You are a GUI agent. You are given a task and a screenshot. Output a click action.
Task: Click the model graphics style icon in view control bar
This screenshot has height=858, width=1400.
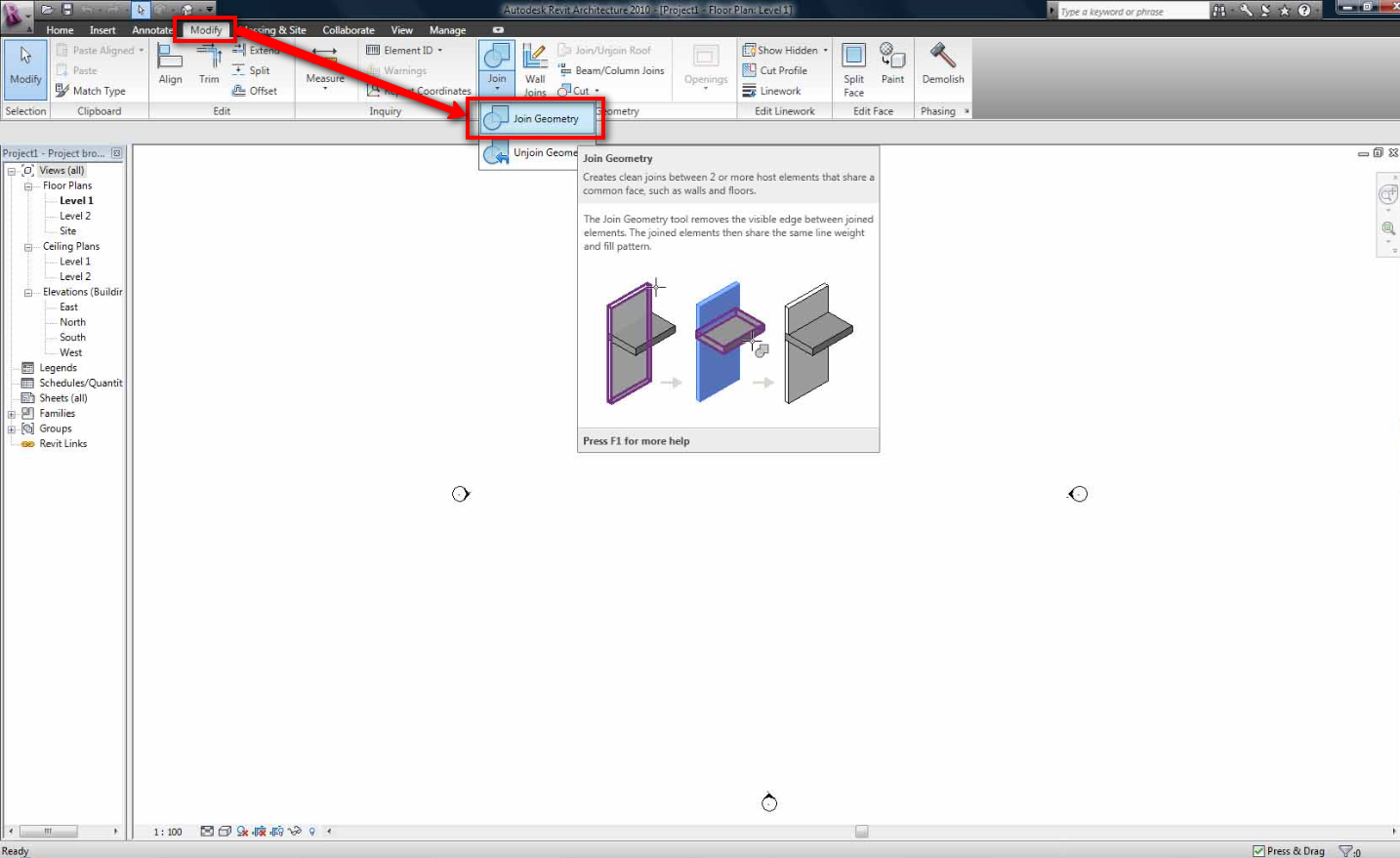(226, 832)
